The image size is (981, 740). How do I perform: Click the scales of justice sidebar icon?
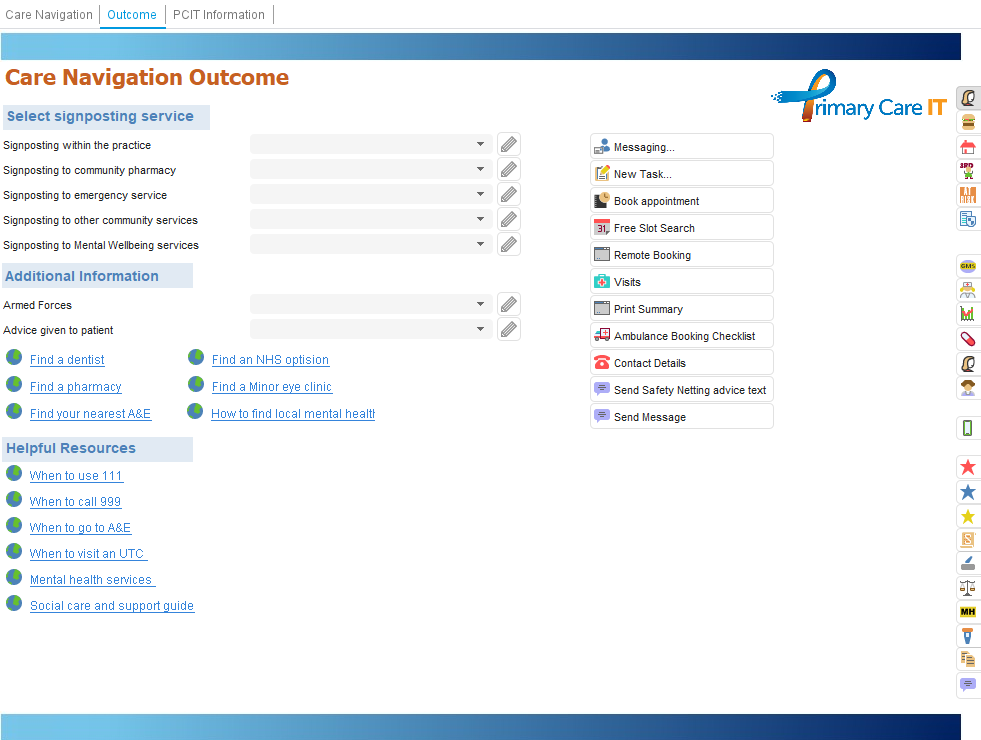pyautogui.click(x=967, y=587)
